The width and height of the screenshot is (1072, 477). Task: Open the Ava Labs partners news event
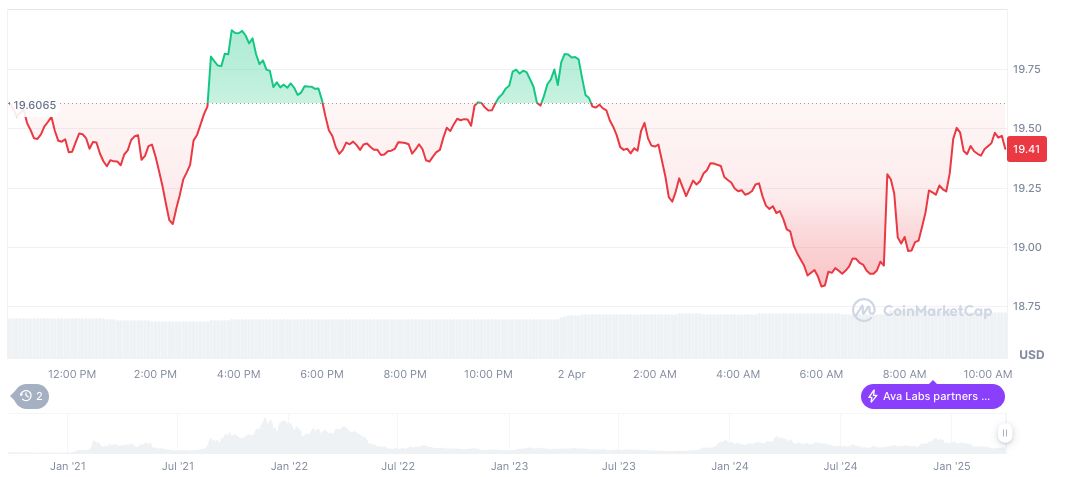click(x=933, y=396)
